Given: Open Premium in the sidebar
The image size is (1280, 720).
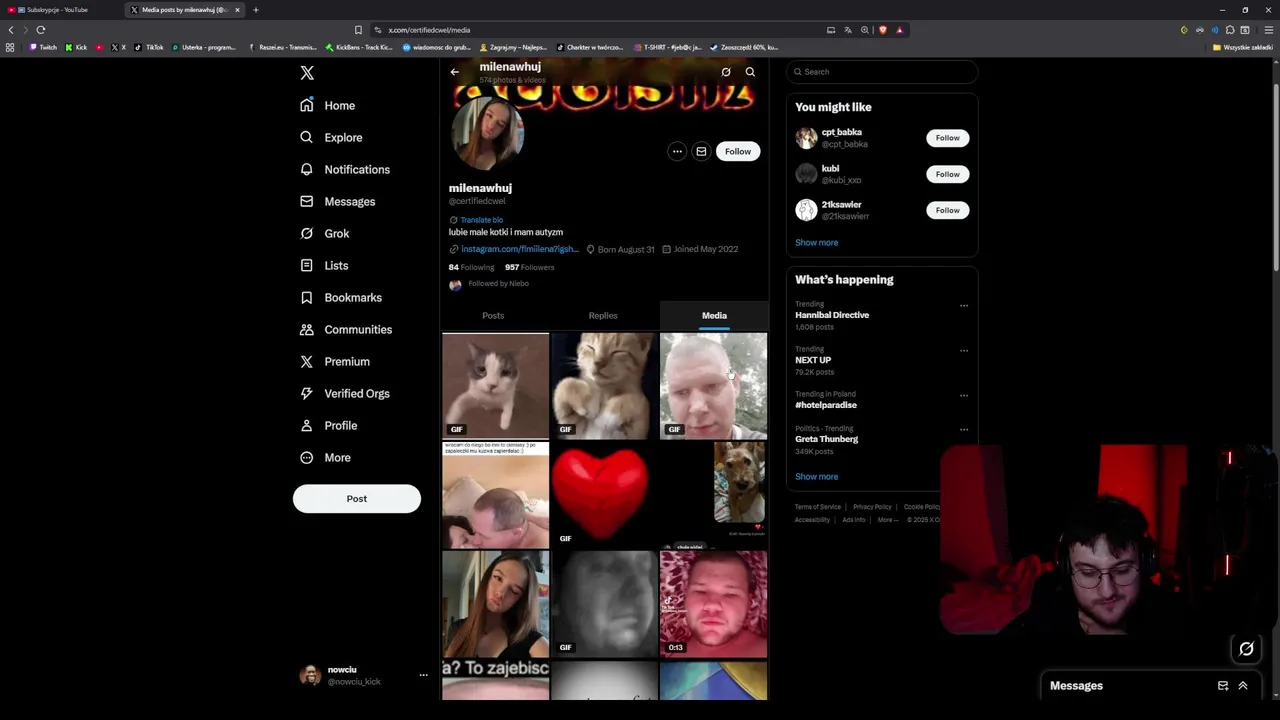Looking at the screenshot, I should [x=335, y=361].
